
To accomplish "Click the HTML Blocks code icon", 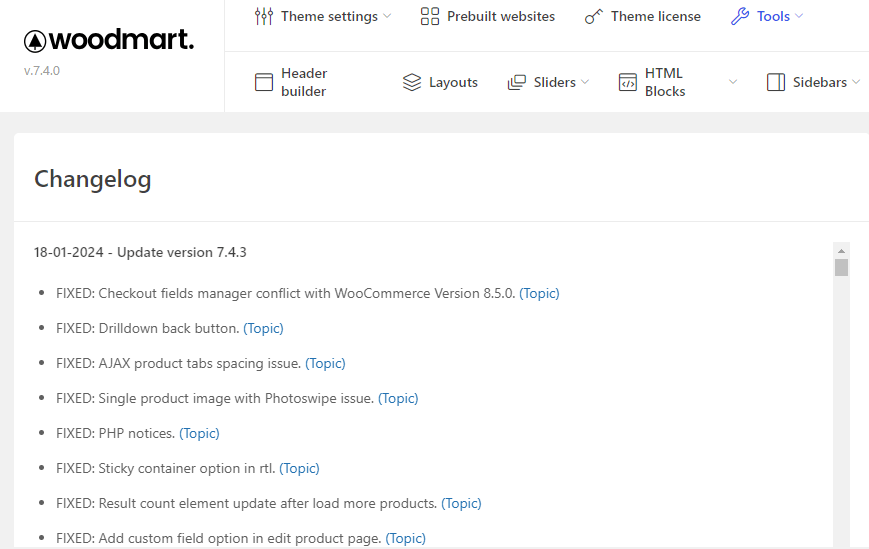I will tap(627, 82).
